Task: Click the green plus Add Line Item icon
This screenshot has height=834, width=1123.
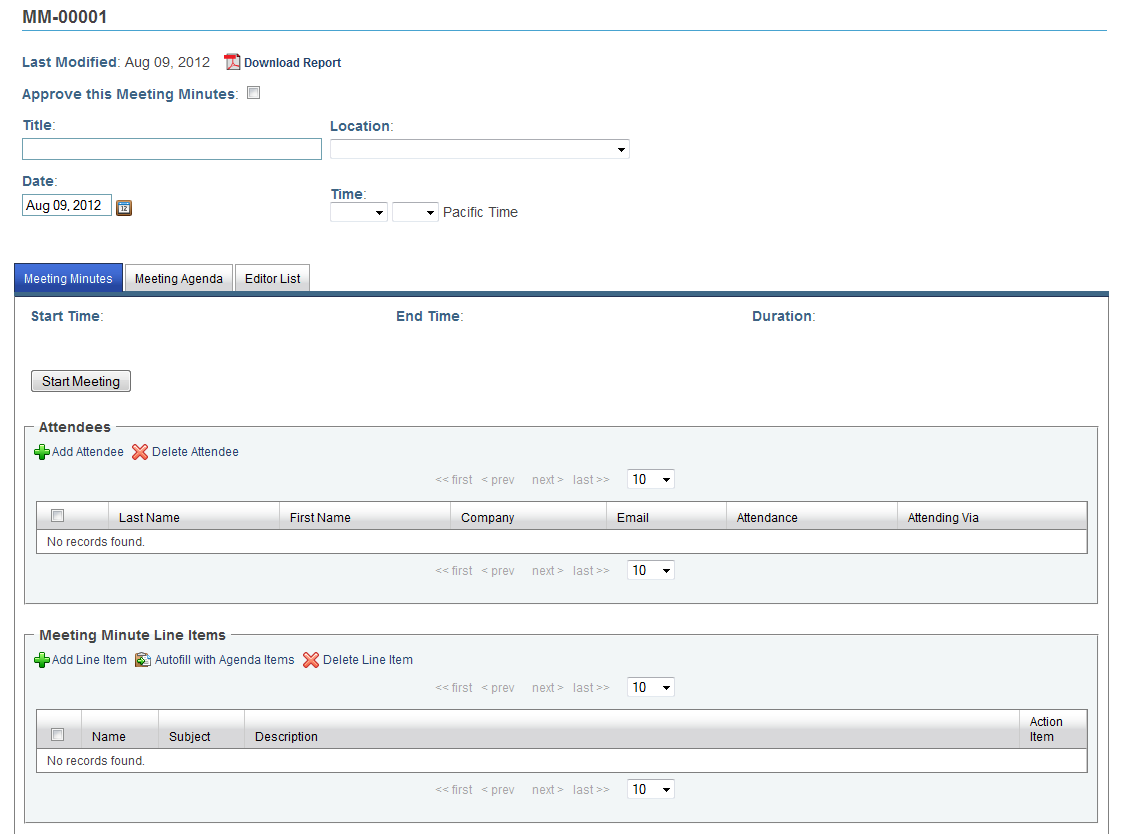Action: tap(42, 660)
